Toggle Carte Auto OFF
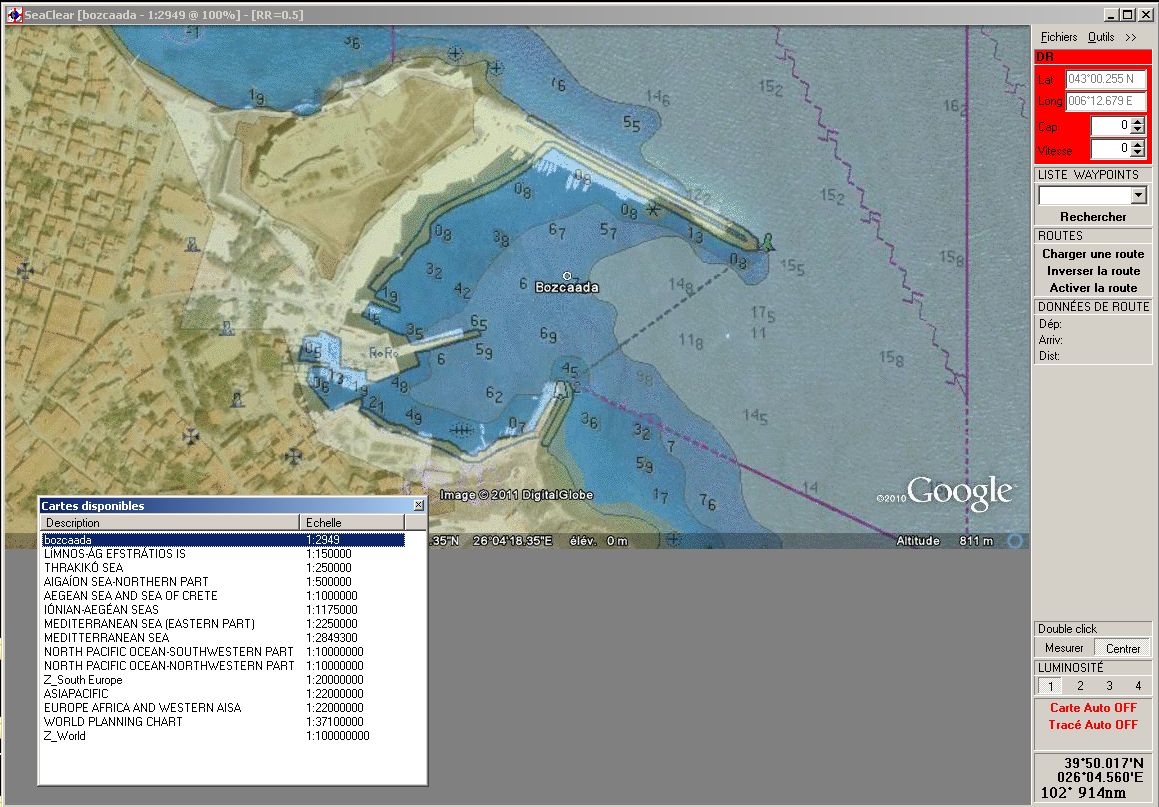The height and width of the screenshot is (807, 1159). coord(1093,707)
